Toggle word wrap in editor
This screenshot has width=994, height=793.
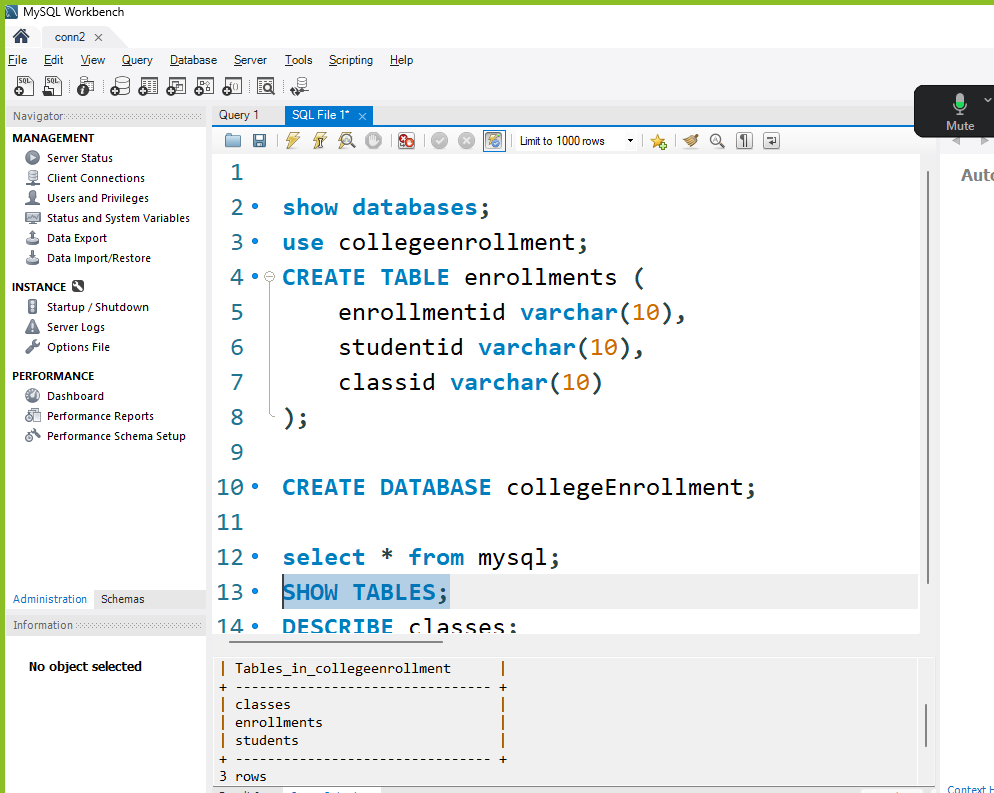pos(771,141)
